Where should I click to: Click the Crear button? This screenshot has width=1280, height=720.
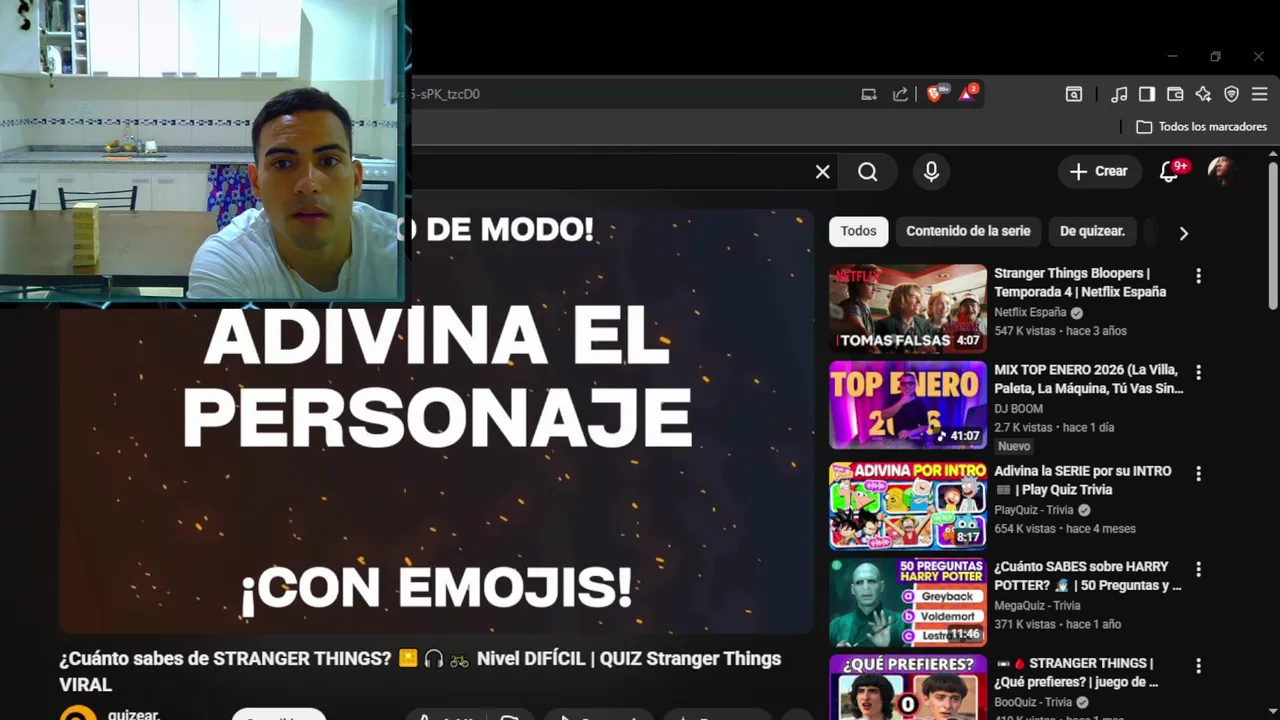pos(1099,171)
